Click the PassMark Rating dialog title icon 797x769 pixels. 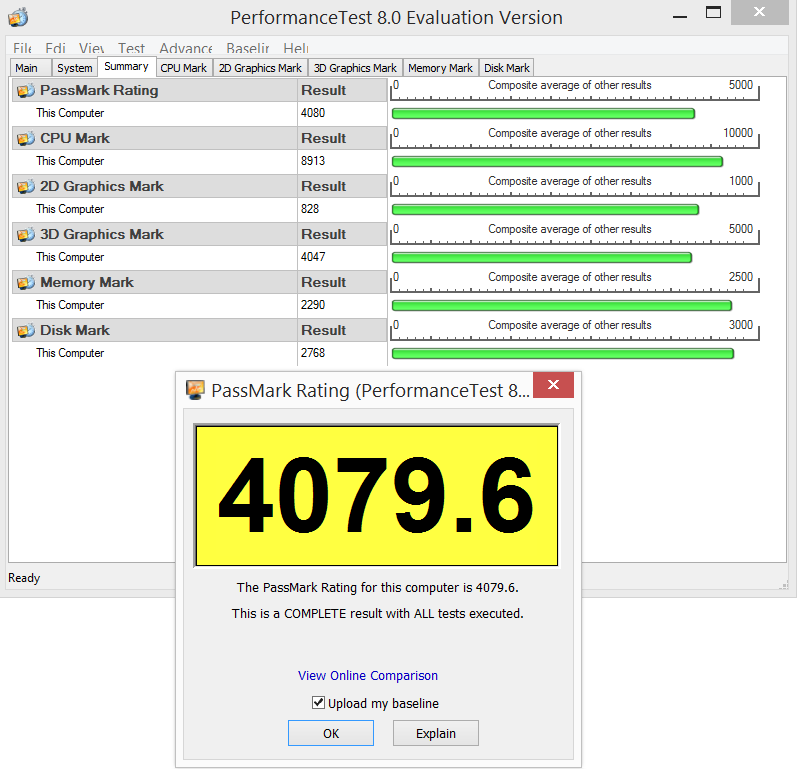pyautogui.click(x=195, y=390)
